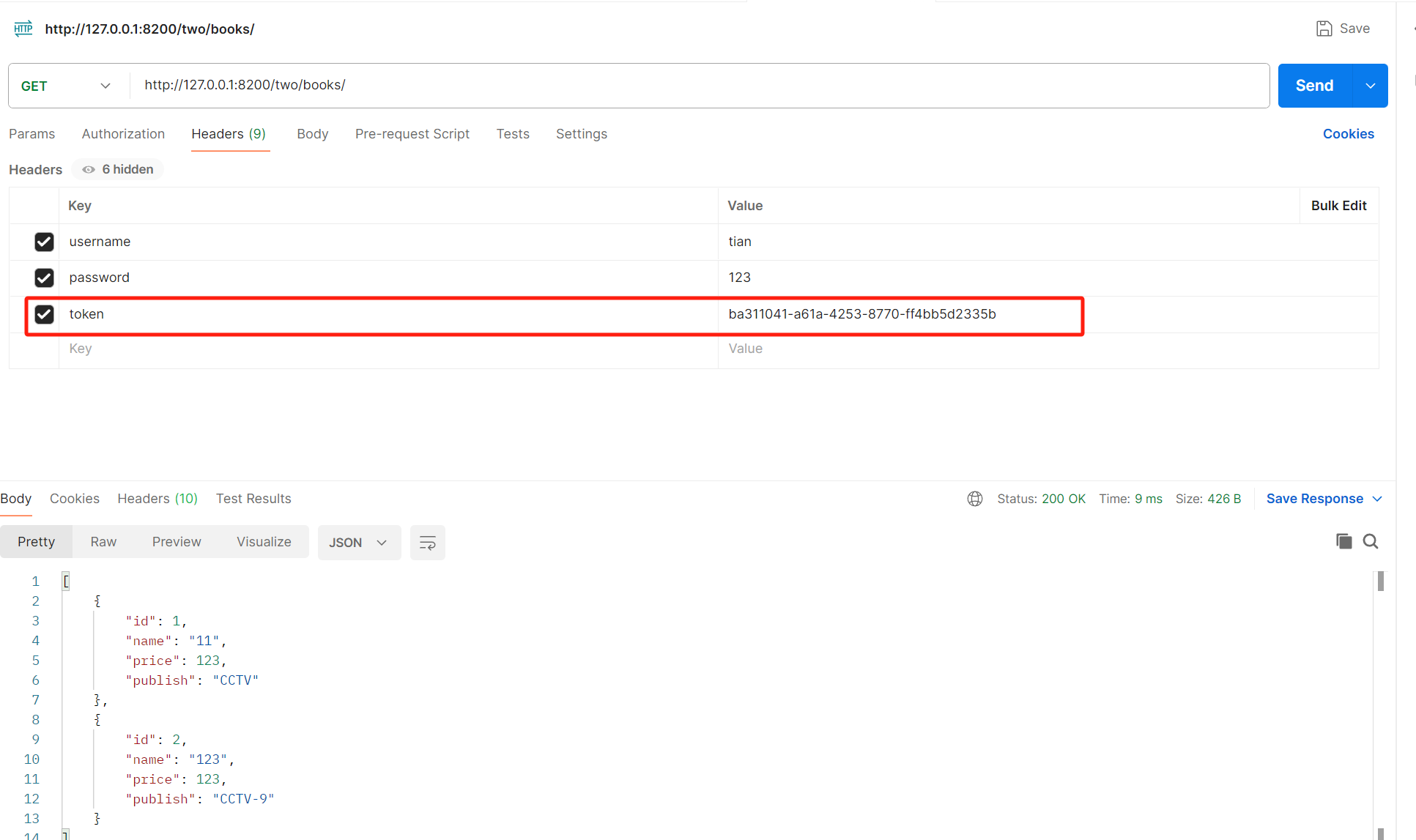The height and width of the screenshot is (840, 1416).
Task: Switch to the Authorization tab
Action: point(123,134)
